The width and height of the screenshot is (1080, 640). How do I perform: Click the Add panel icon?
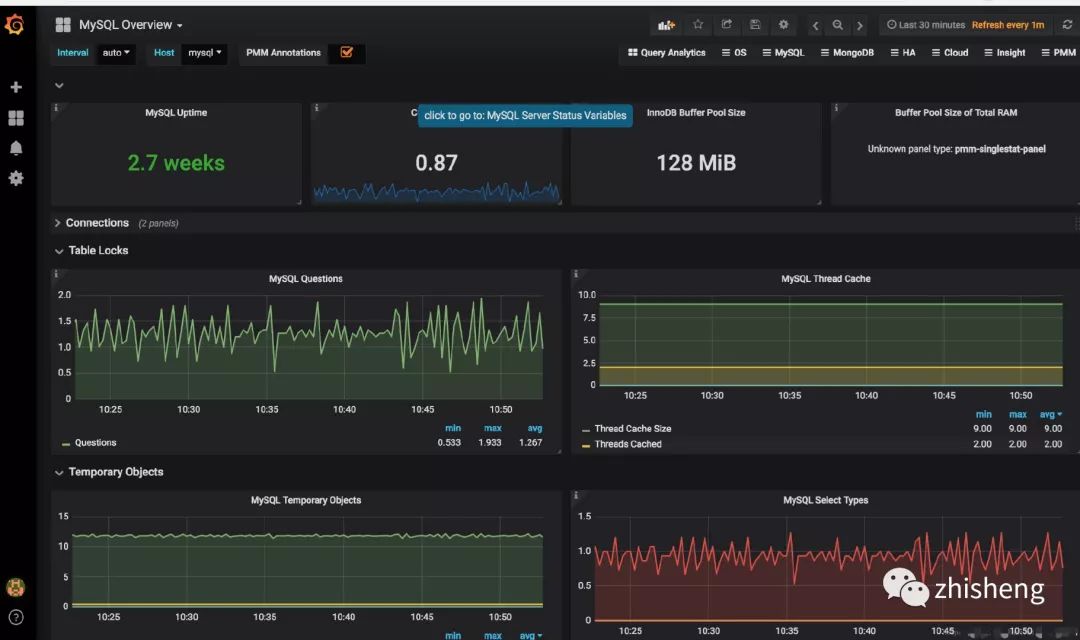[x=666, y=25]
